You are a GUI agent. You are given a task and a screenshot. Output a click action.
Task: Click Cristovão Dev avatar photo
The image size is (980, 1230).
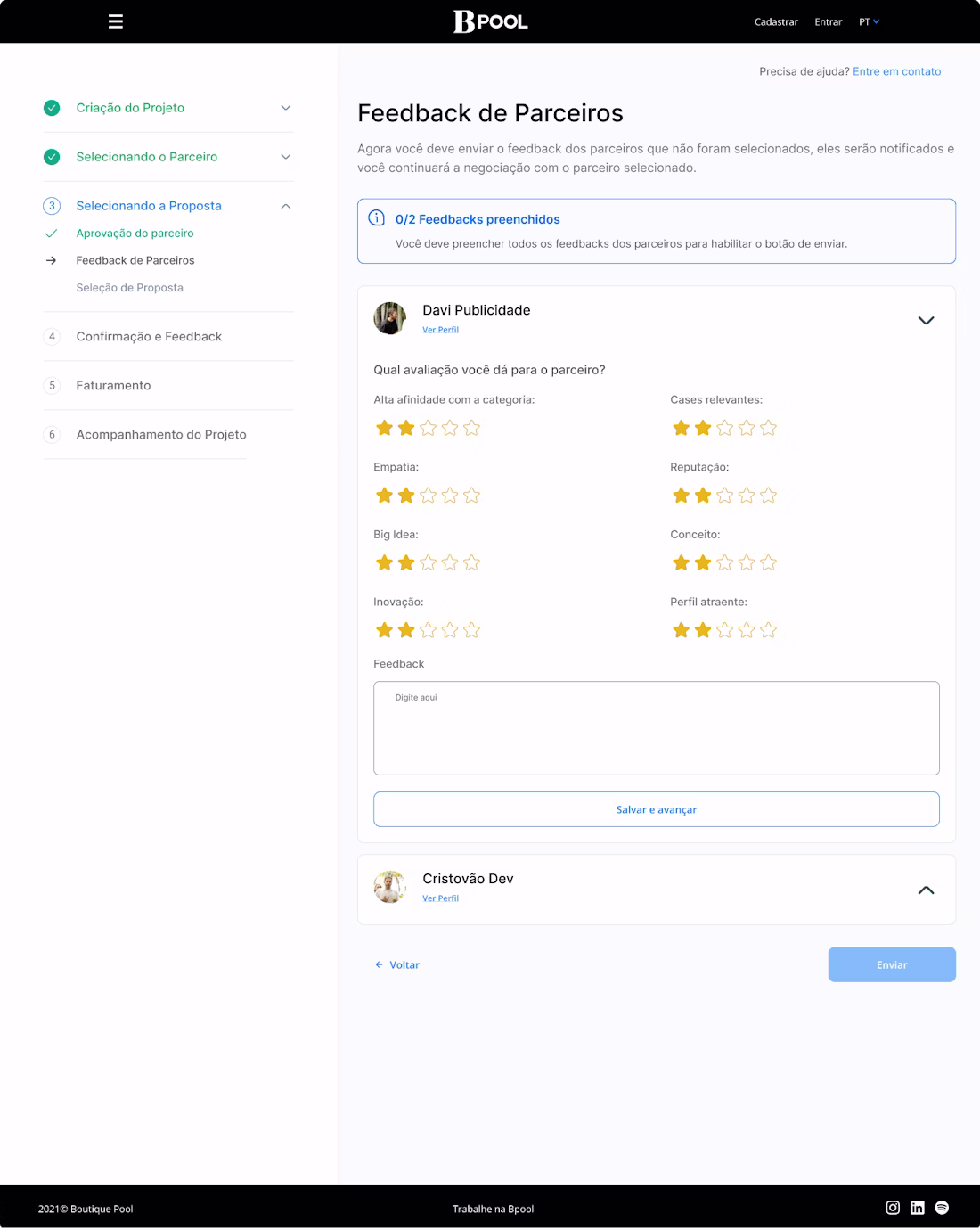coord(389,887)
